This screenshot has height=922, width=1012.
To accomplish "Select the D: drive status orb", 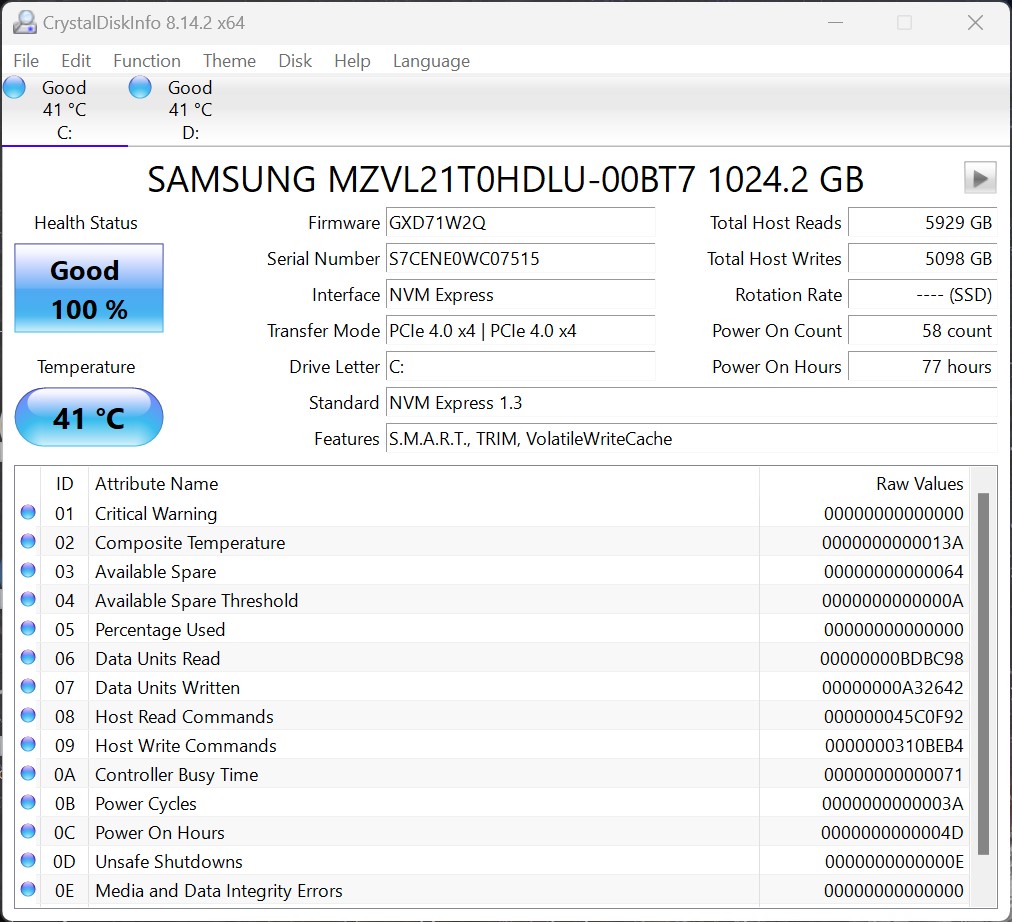I will pyautogui.click(x=141, y=88).
